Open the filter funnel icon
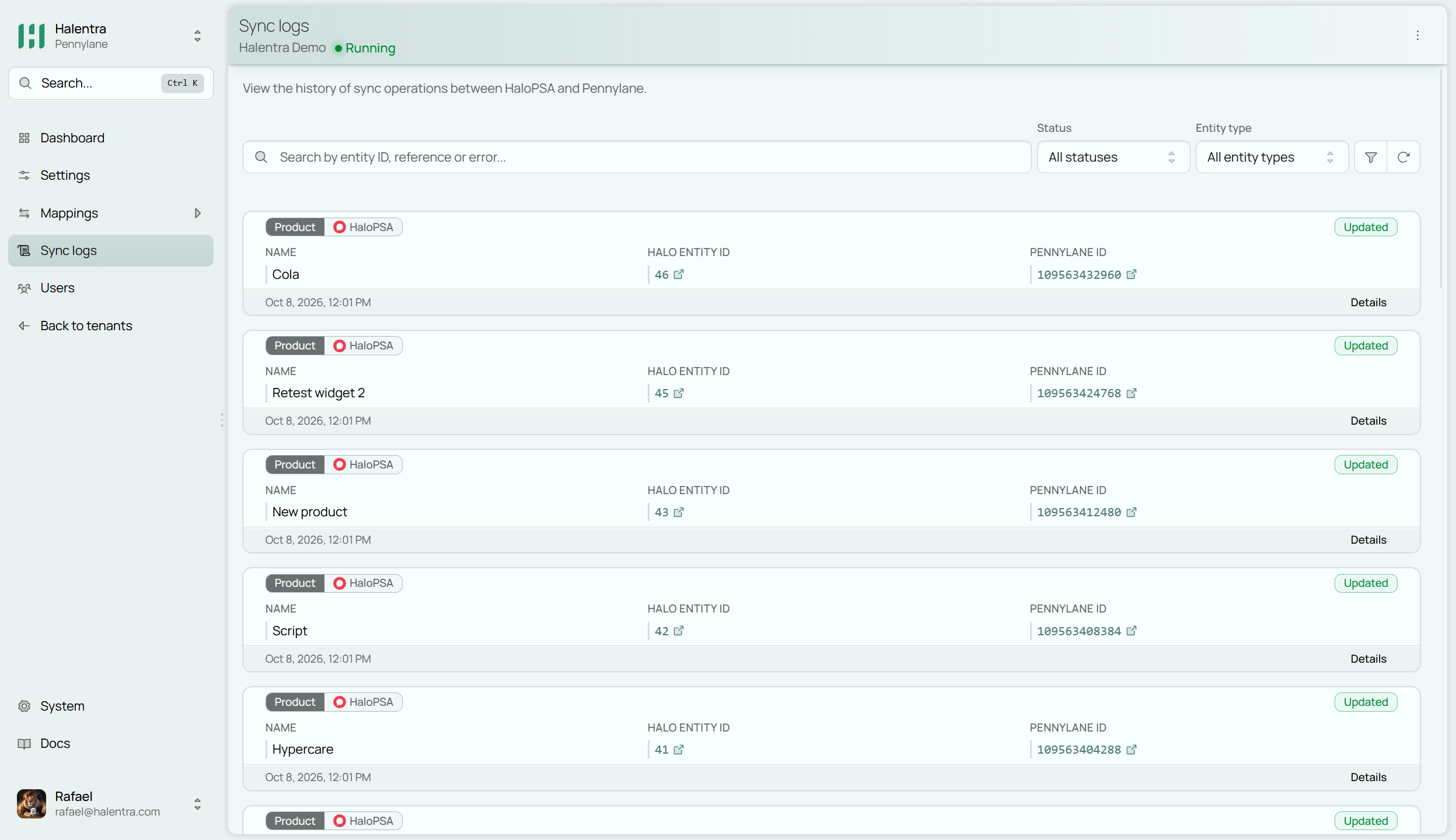Screen dimensions: 1456x840 [1371, 157]
